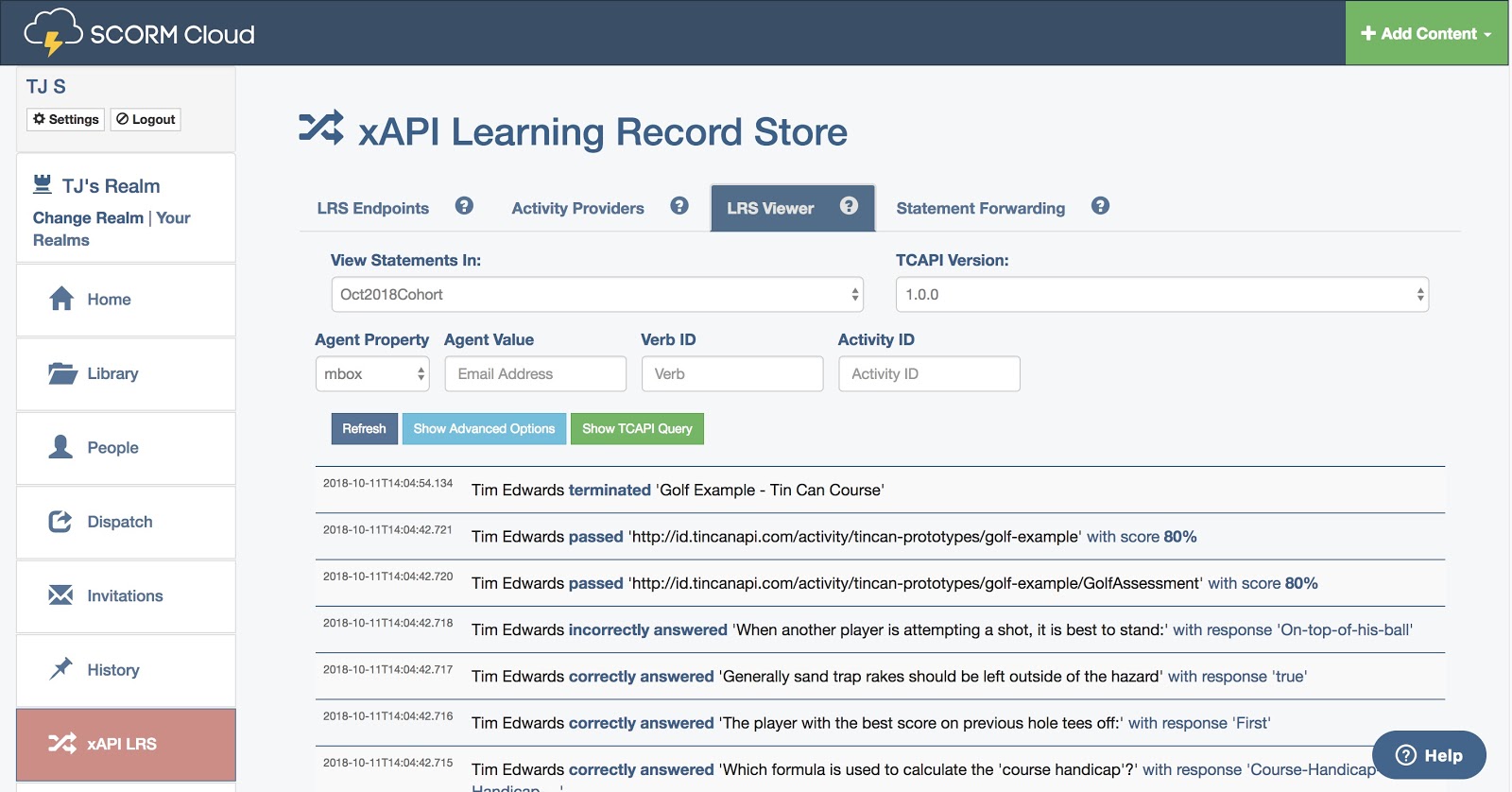Open the Help chat button
The height and width of the screenshot is (792, 1512).
pos(1429,755)
